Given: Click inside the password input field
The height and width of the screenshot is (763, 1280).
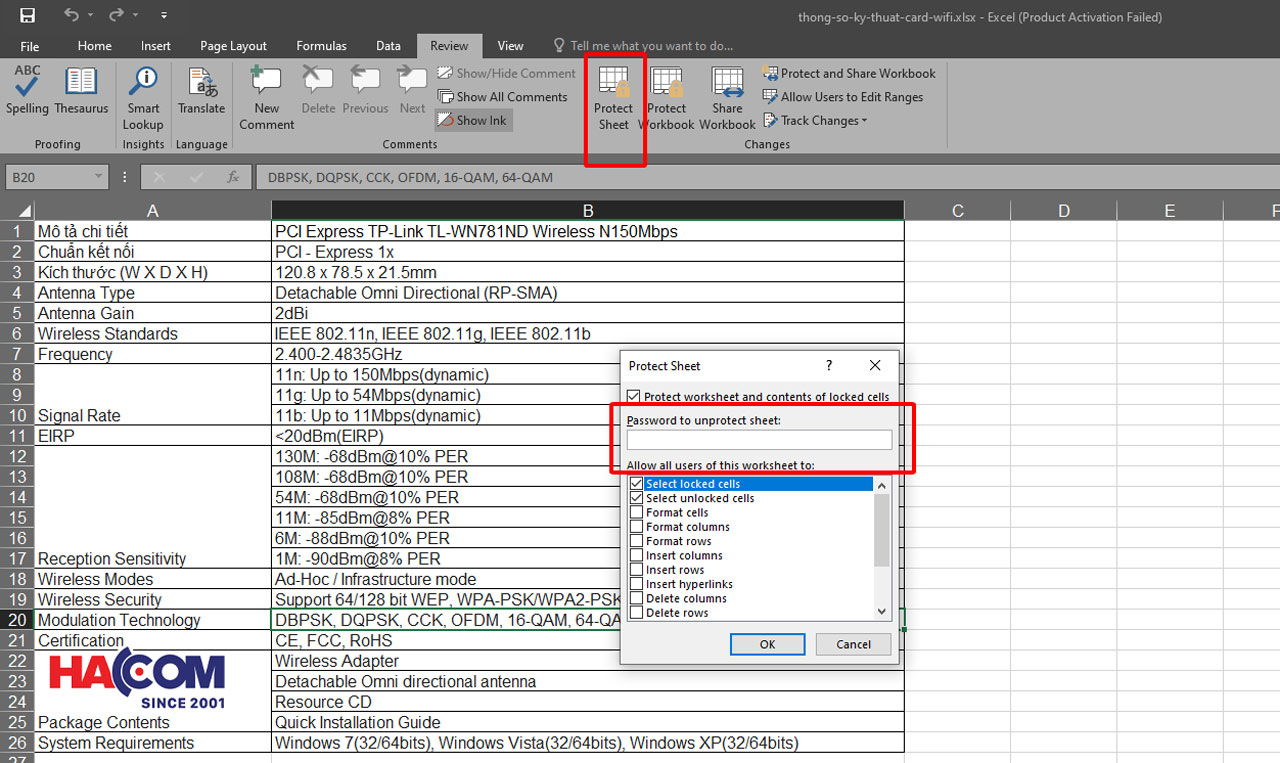Looking at the screenshot, I should click(761, 439).
